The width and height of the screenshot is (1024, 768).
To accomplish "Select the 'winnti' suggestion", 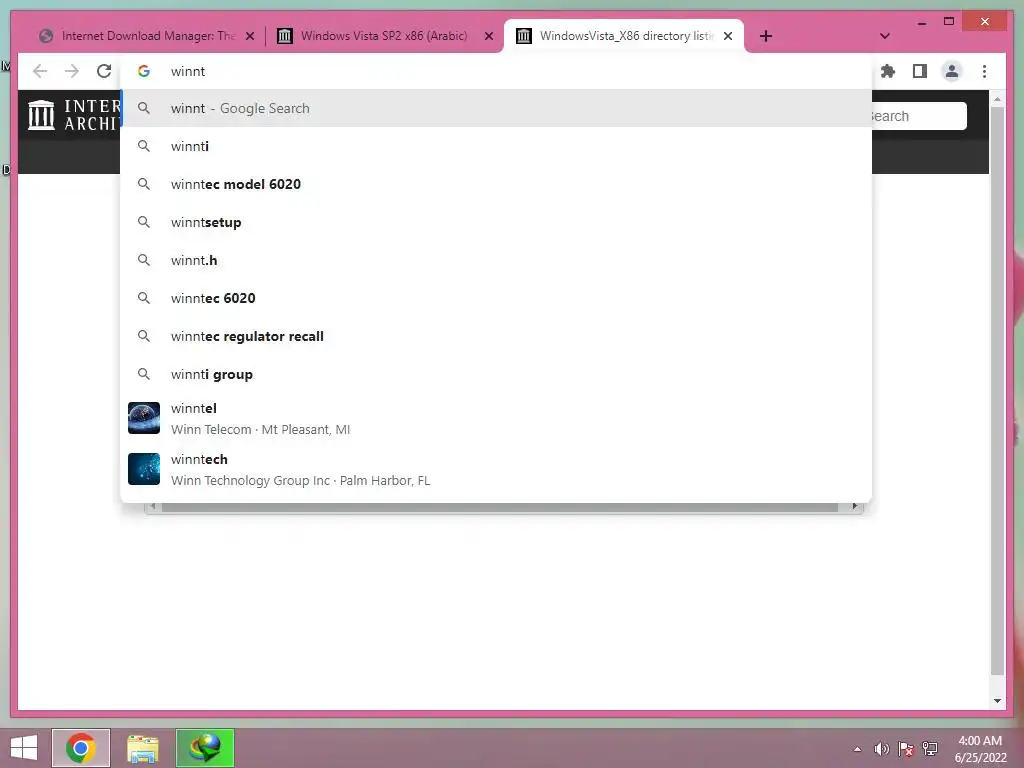I will click(x=496, y=146).
